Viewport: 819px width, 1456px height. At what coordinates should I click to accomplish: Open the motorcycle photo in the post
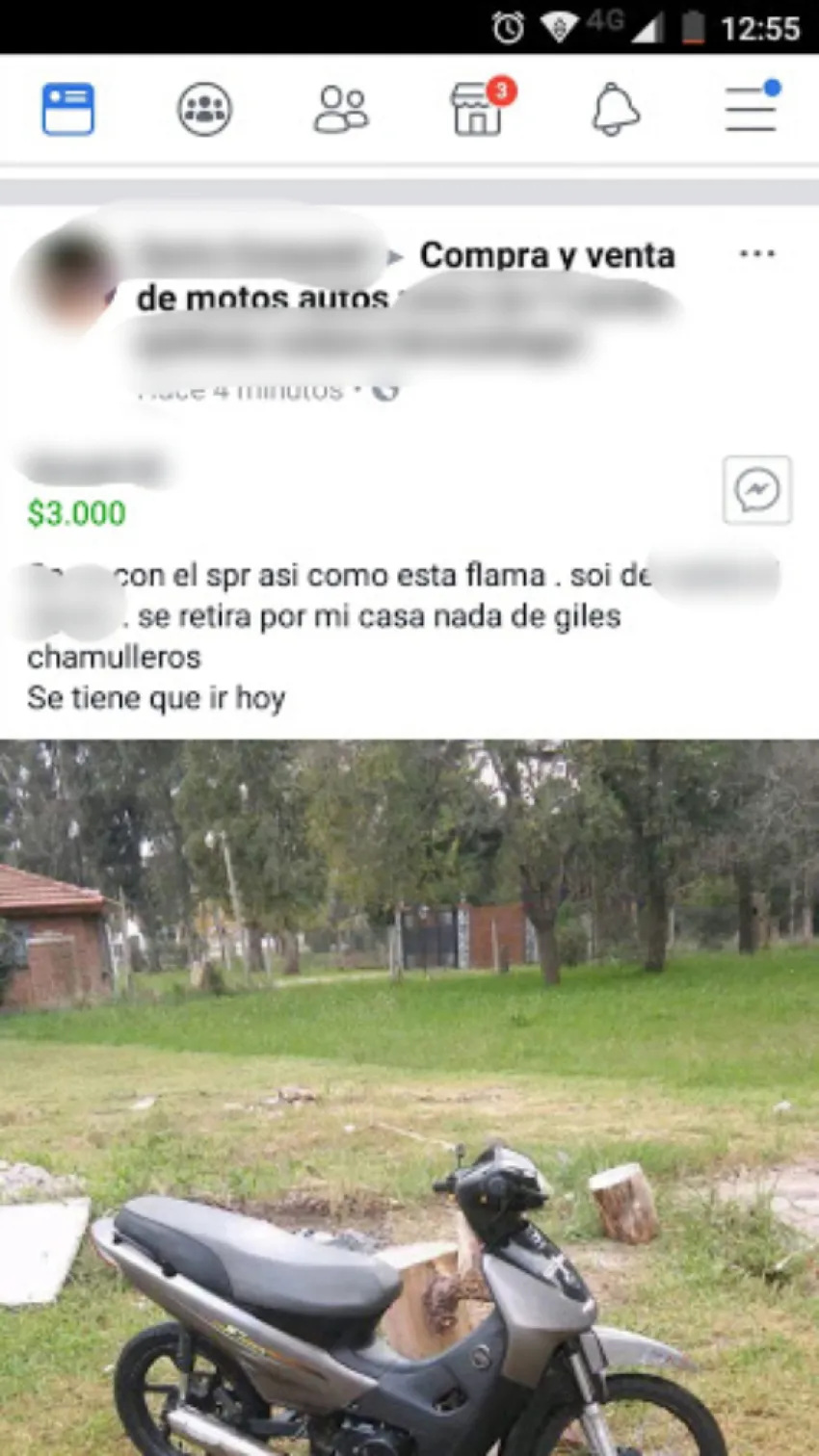409,1098
